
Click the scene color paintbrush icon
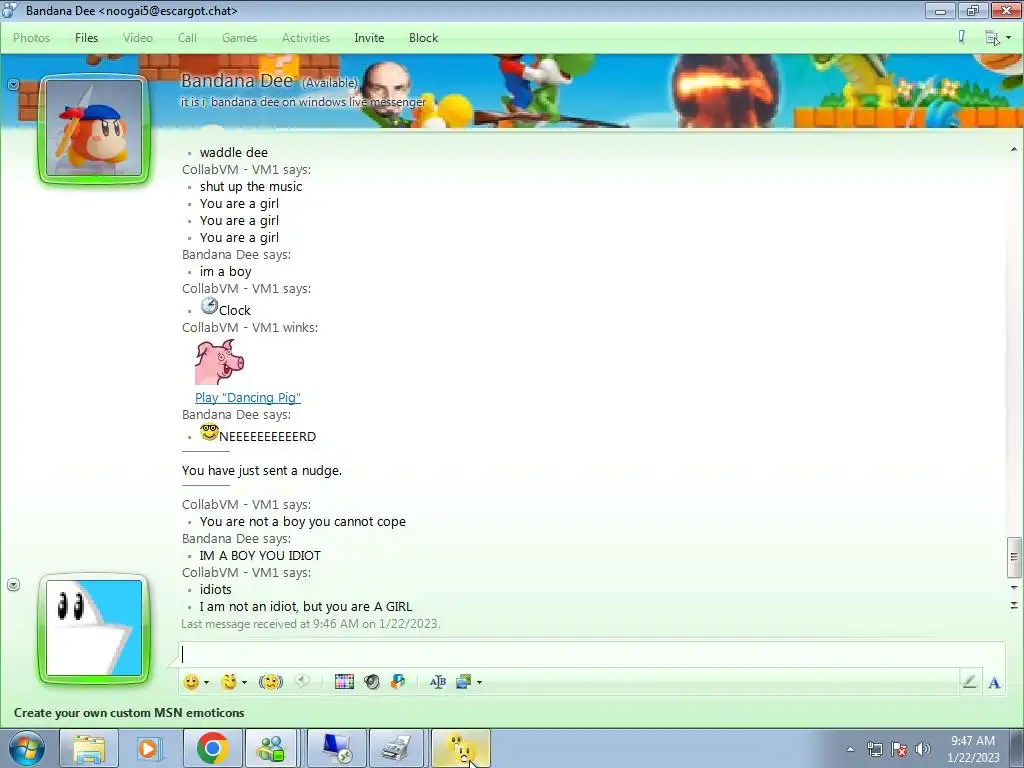click(962, 37)
